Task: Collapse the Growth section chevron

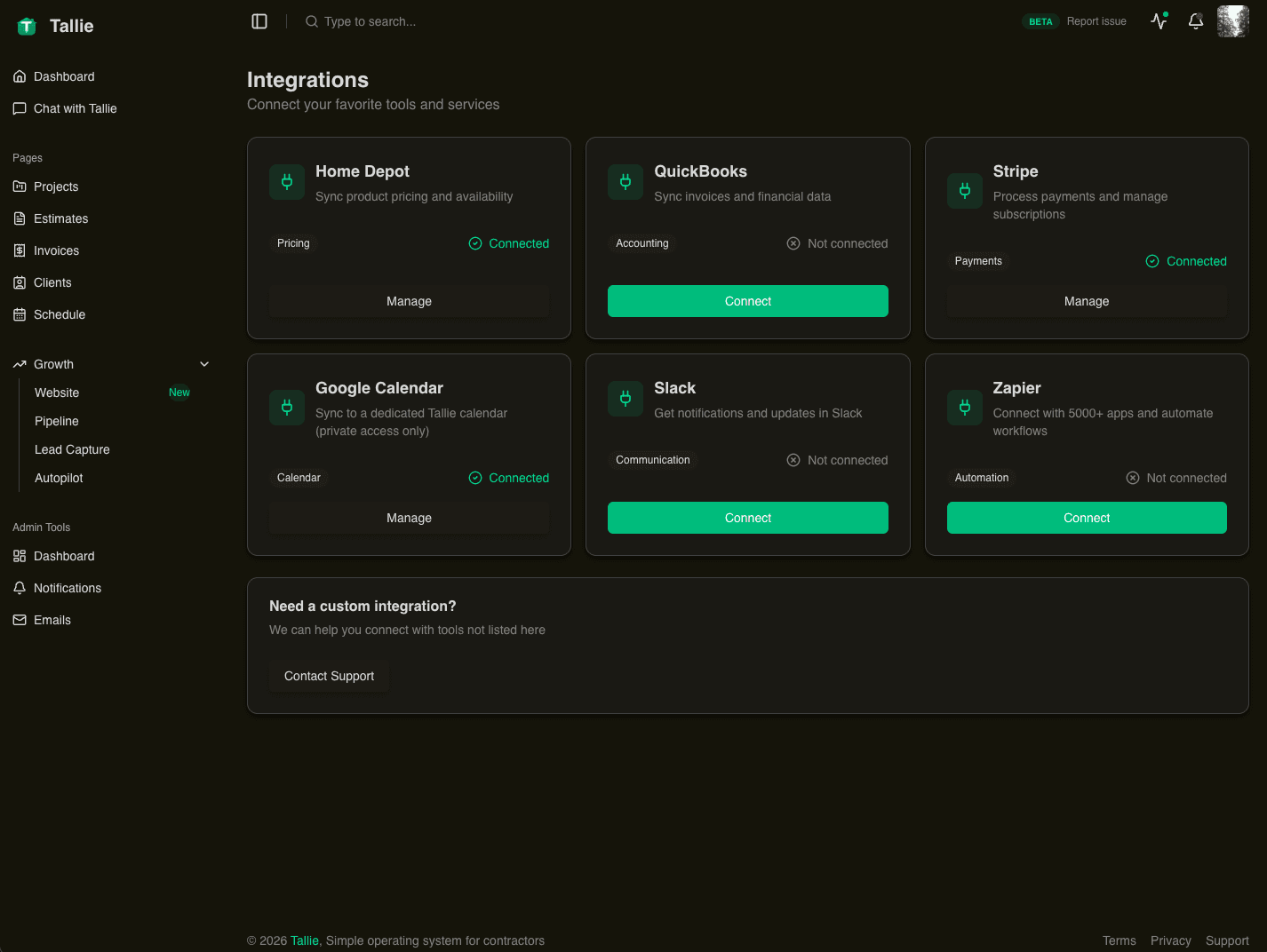Action: click(x=204, y=364)
